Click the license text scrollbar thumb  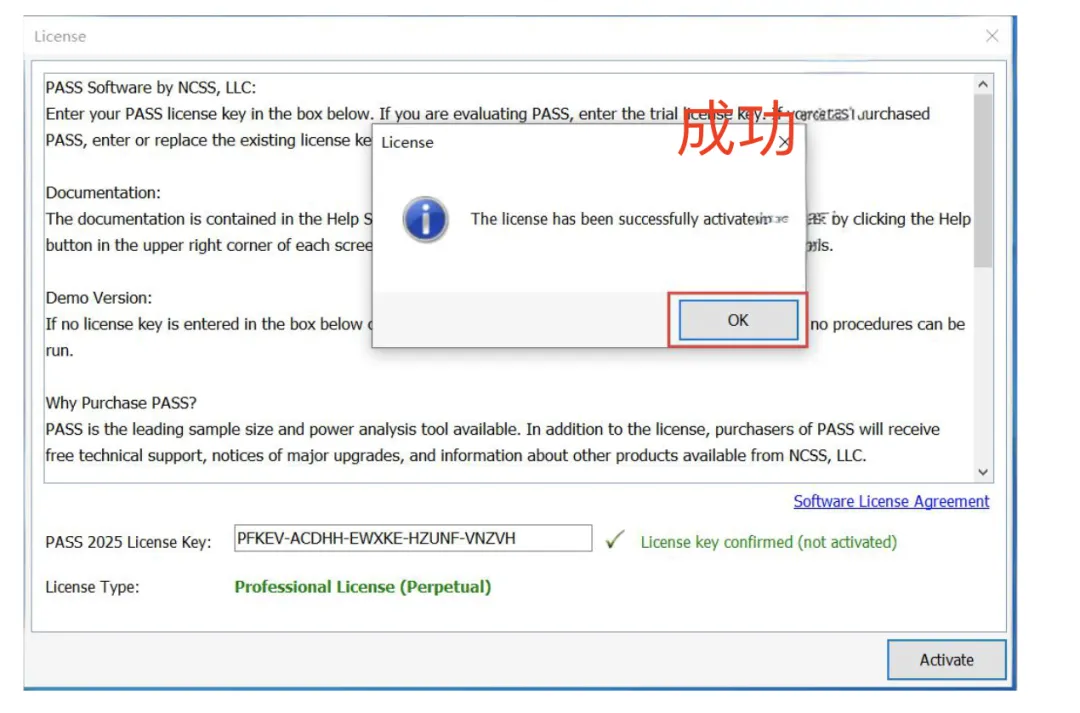tap(983, 180)
